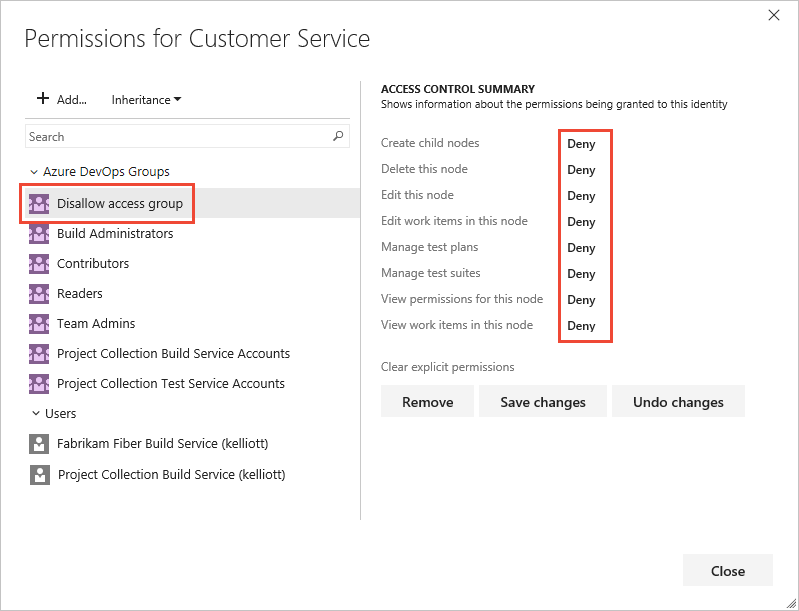Select Project Collection Test Service Accounts
This screenshot has height=611, width=799.
[x=170, y=384]
